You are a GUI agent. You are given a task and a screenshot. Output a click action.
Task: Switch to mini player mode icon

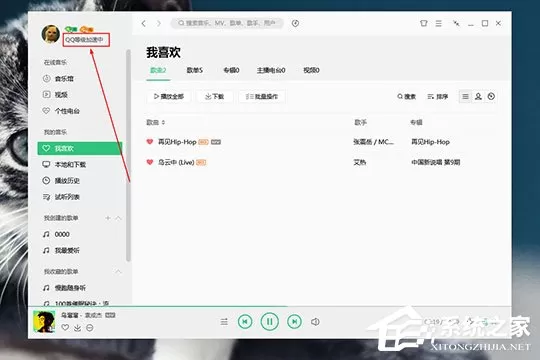pyautogui.click(x=456, y=23)
